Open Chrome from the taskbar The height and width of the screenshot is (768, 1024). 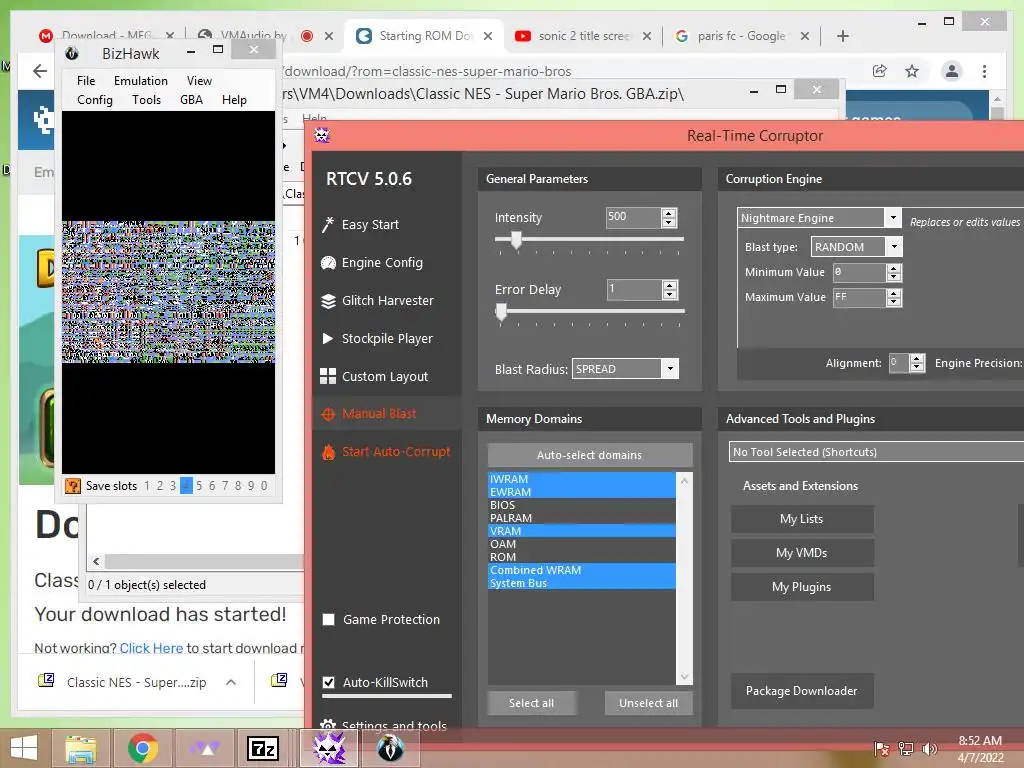click(x=142, y=748)
